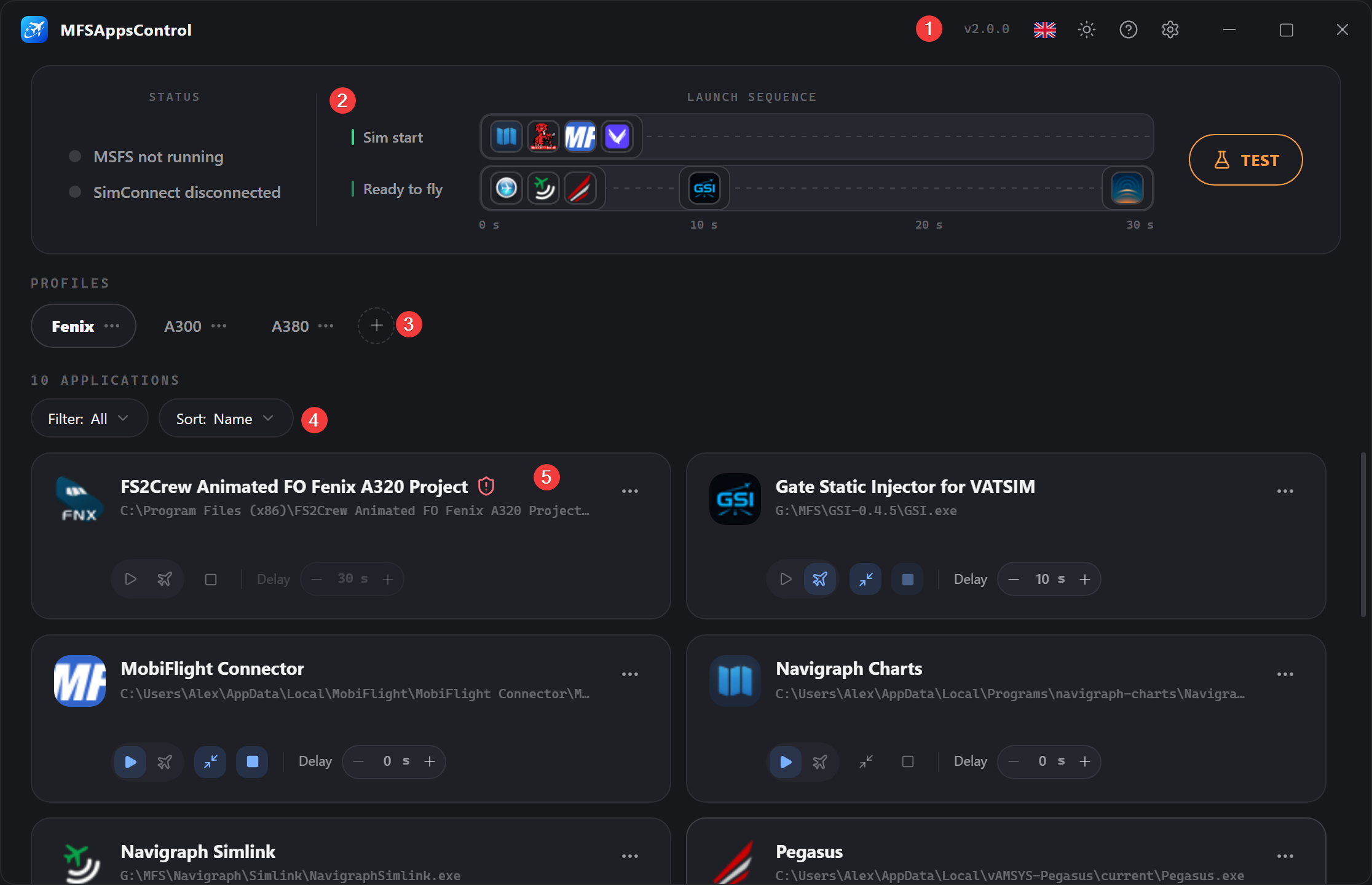The image size is (1372, 885).
Task: Increase delay for MobiFlight Connector
Action: click(430, 761)
